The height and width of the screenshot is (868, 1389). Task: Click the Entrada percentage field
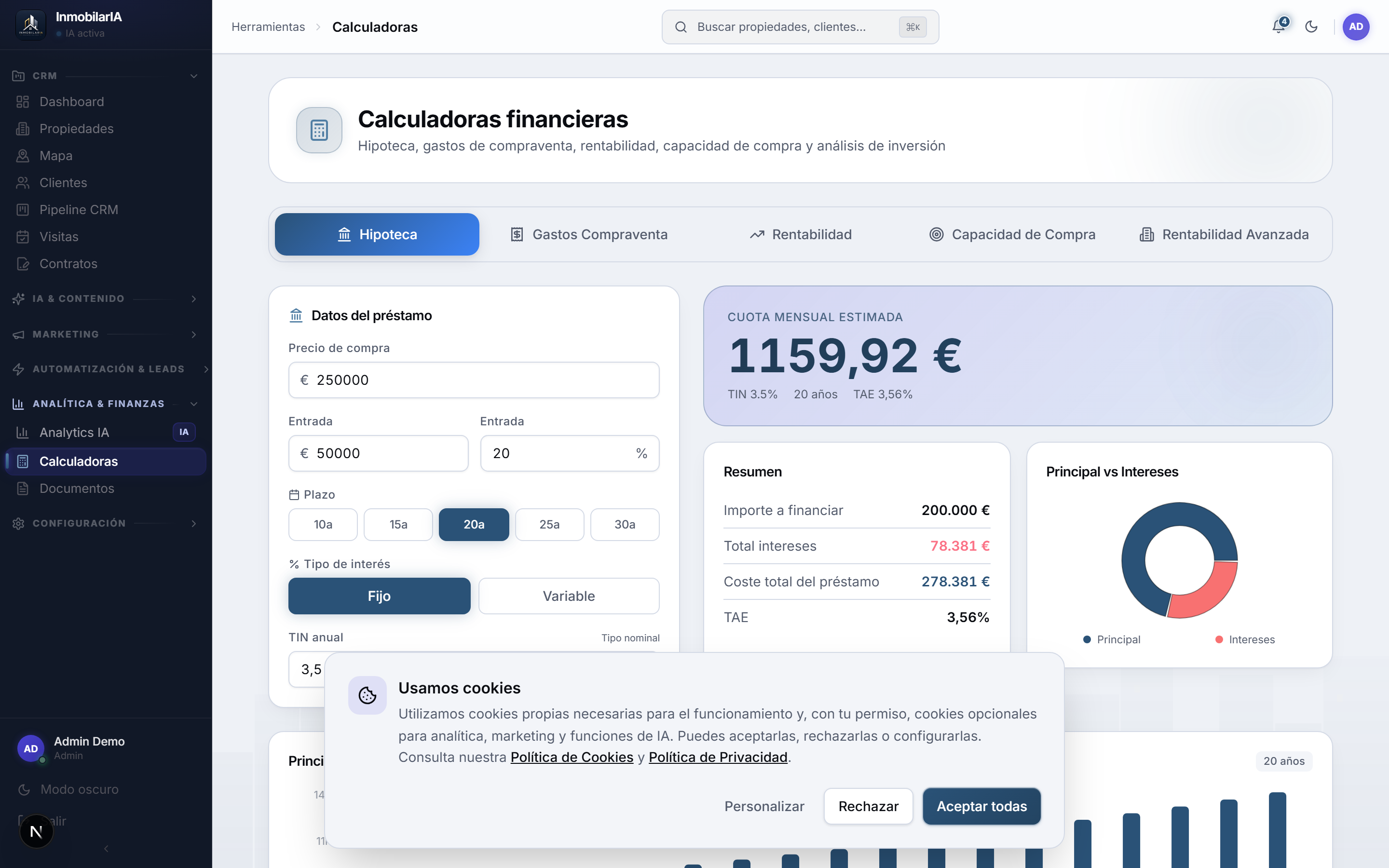570,453
